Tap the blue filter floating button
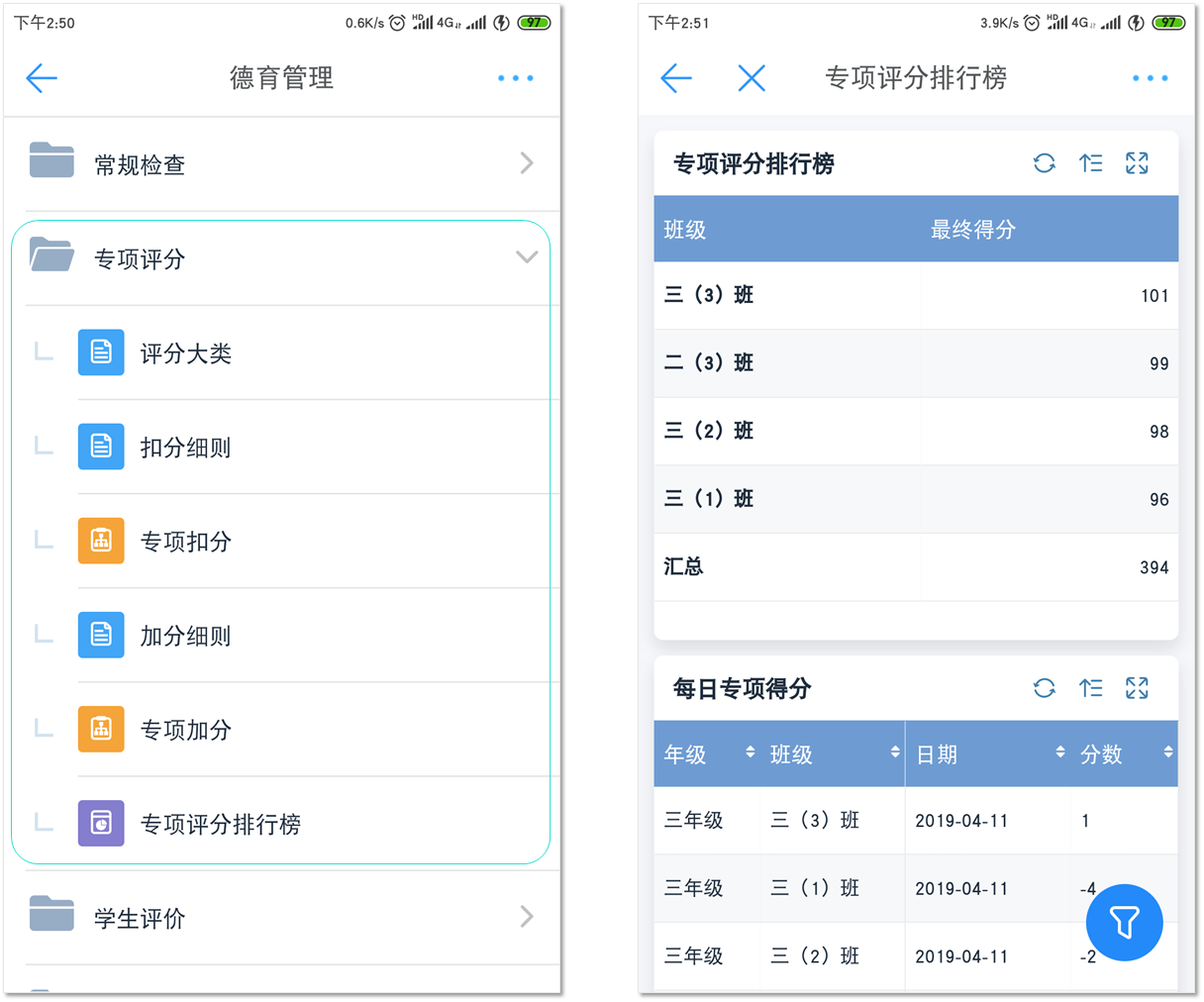The height and width of the screenshot is (1002, 1204). coord(1124,922)
